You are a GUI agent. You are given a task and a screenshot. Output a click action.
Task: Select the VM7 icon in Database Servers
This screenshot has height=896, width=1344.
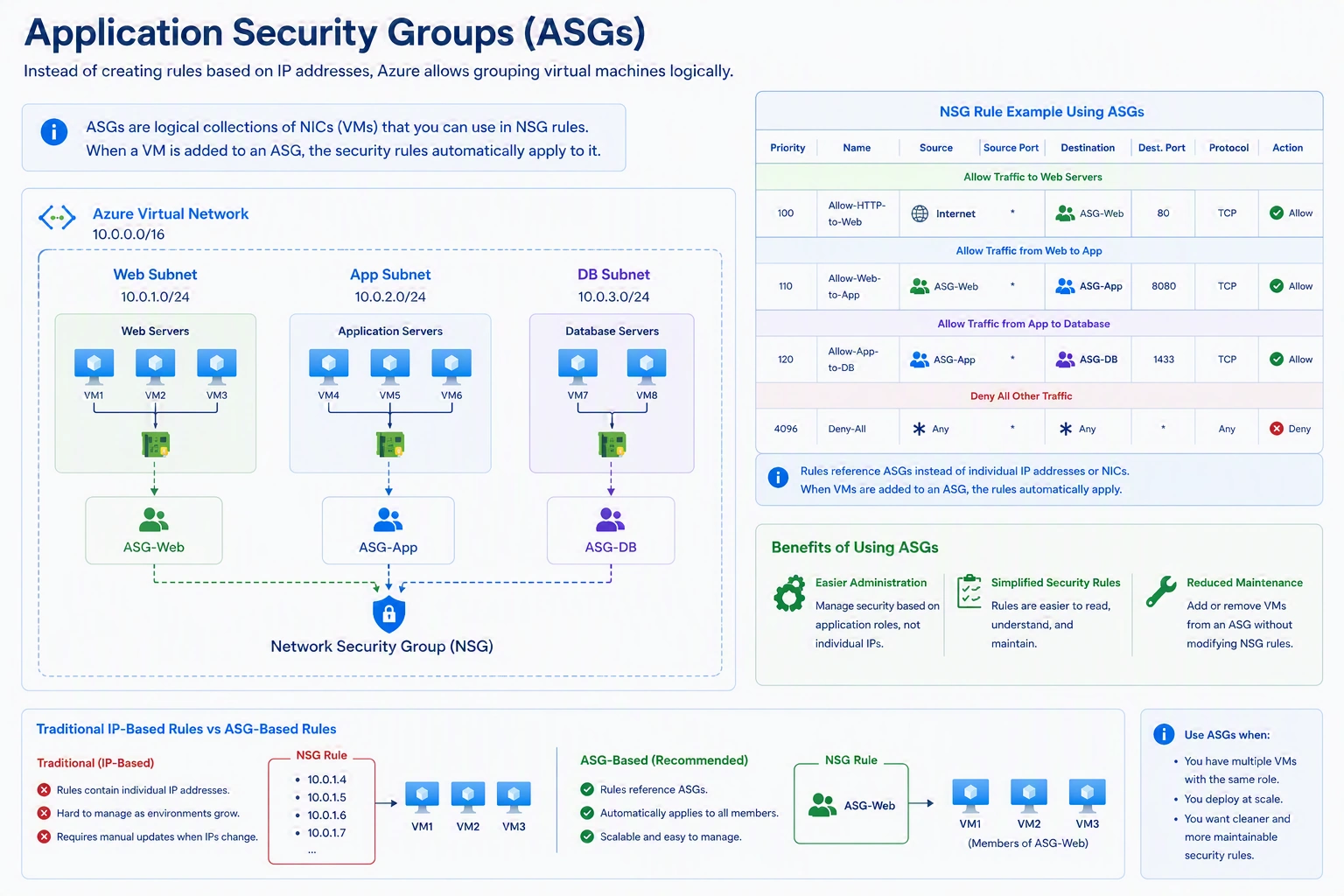click(x=577, y=367)
